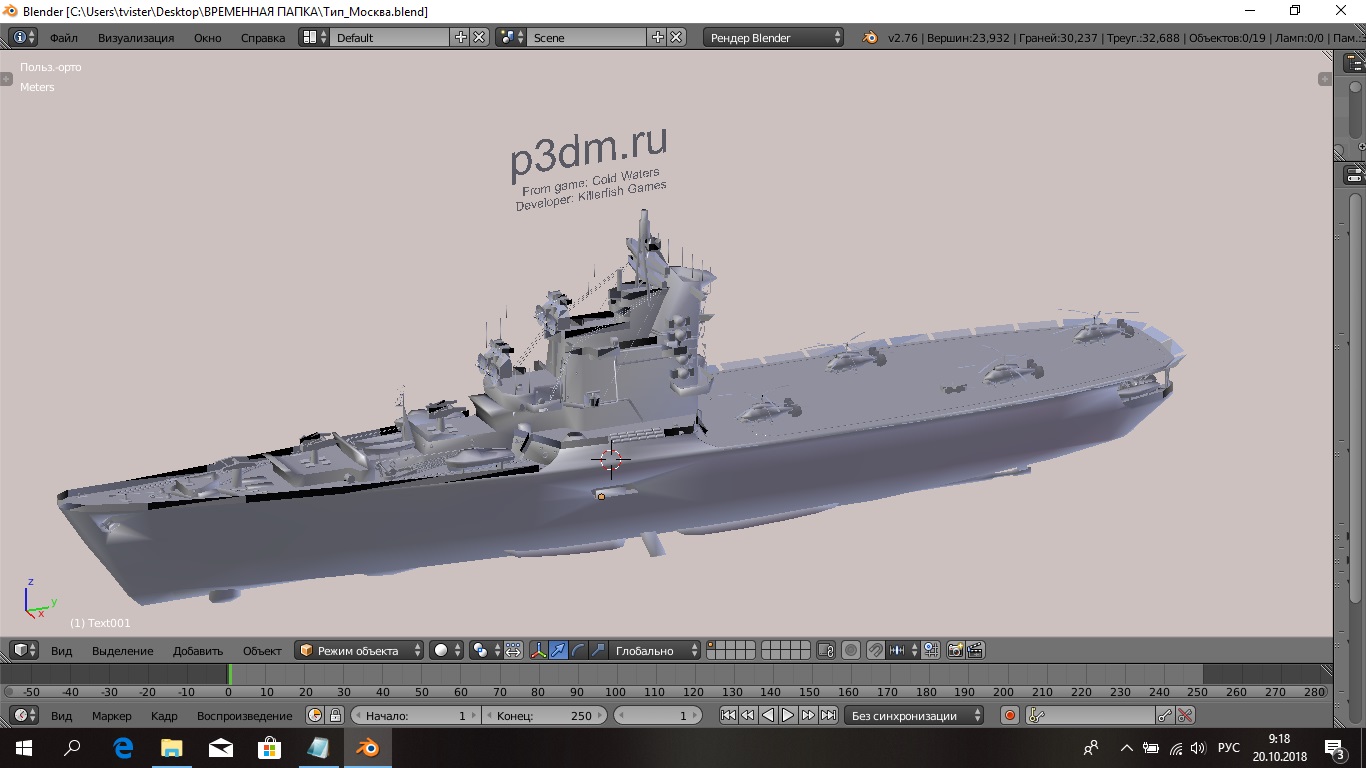Jump to the first frame
This screenshot has width=1366, height=768.
pos(728,715)
